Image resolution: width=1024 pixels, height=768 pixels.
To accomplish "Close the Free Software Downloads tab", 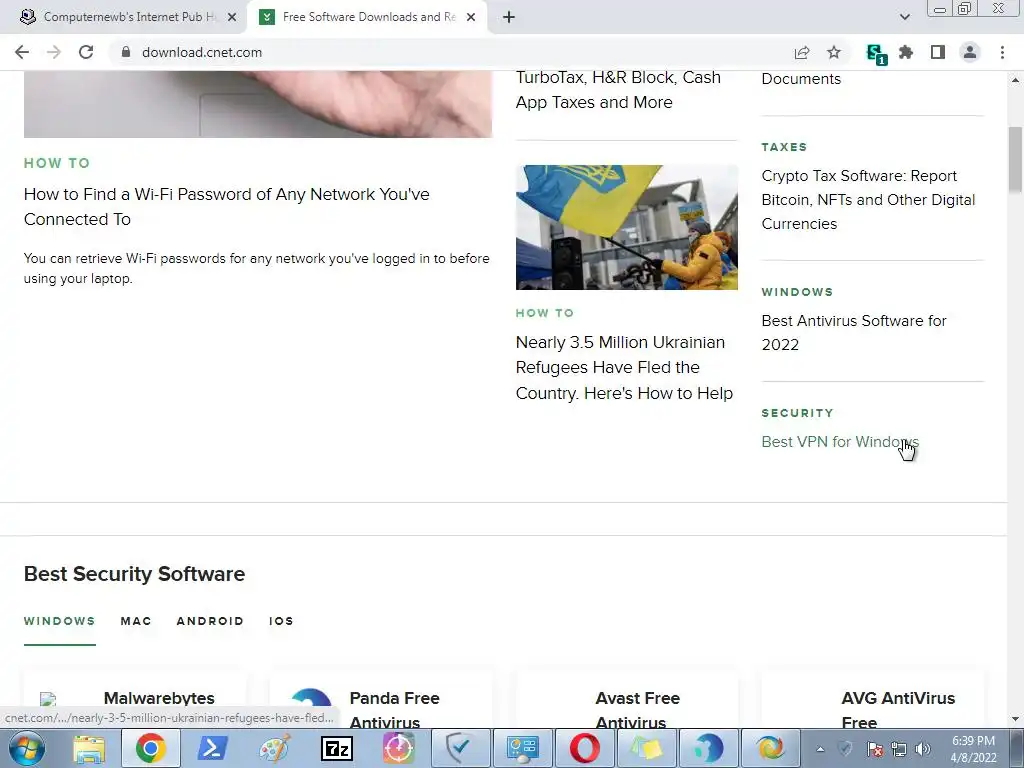I will point(471,17).
